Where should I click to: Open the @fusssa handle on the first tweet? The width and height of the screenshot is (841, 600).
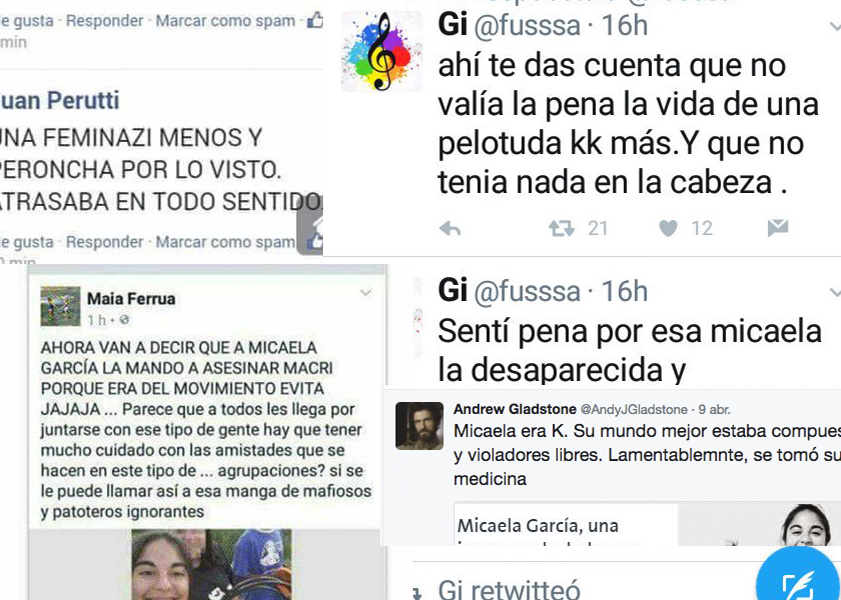tap(527, 25)
